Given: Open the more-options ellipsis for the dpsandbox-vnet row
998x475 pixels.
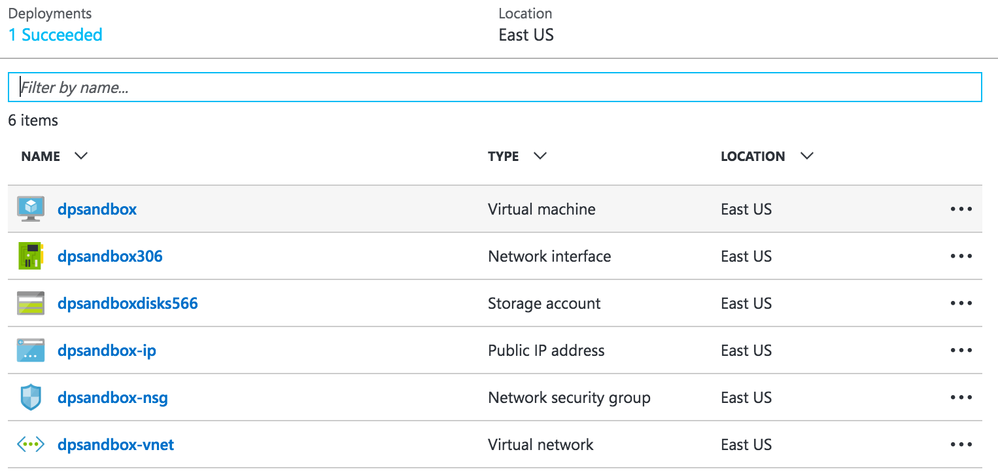Looking at the screenshot, I should [961, 444].
